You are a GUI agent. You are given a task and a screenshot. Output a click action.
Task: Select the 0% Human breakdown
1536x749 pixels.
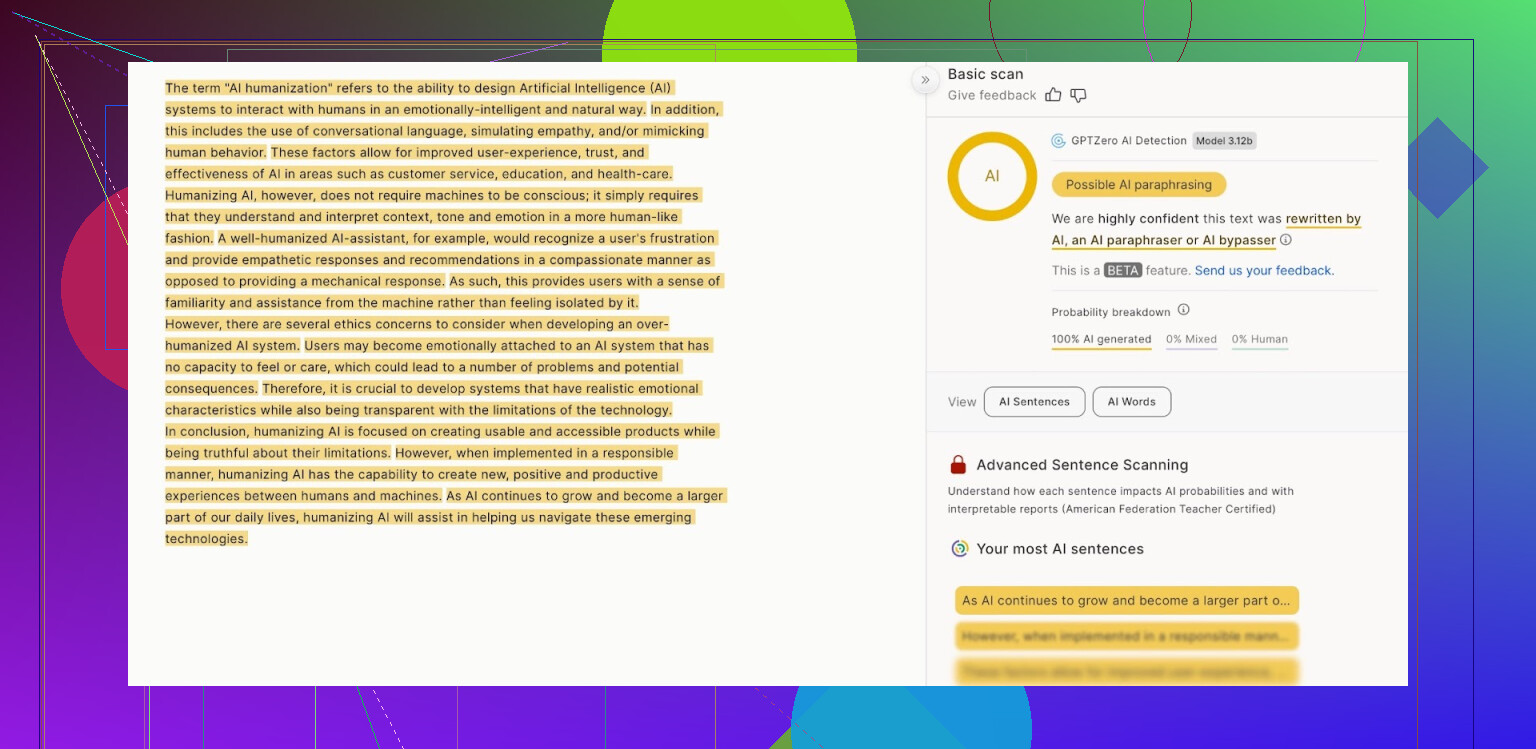tap(1259, 340)
